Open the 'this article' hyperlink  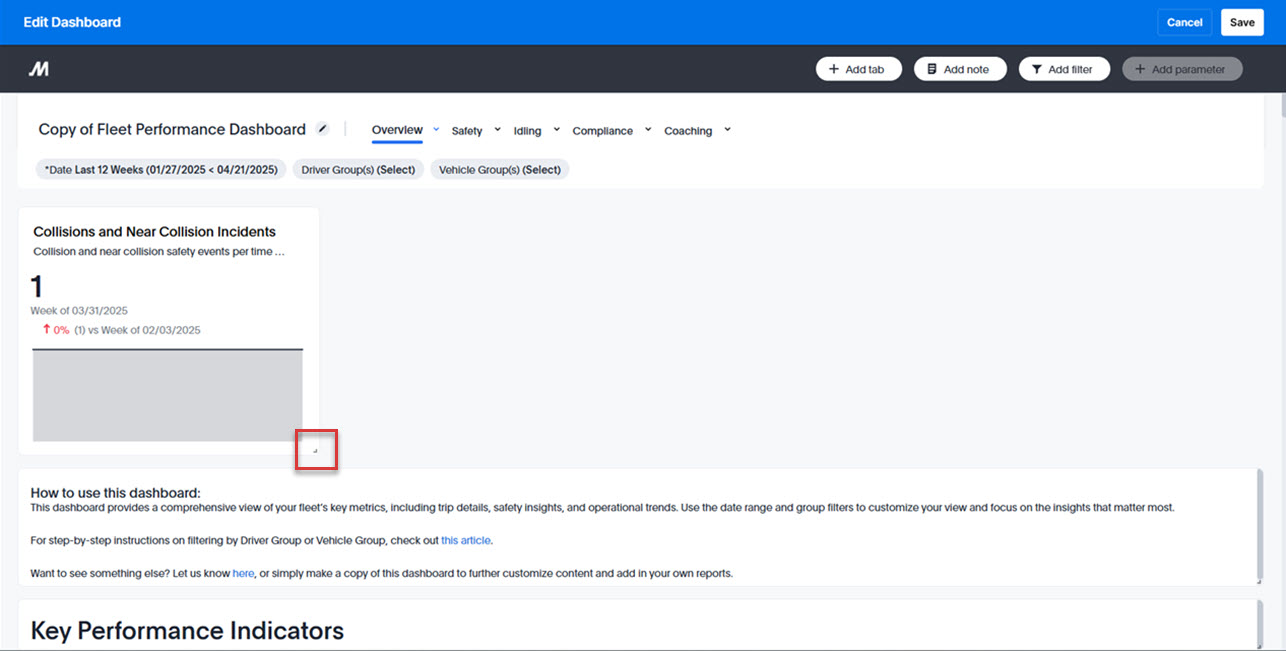(465, 540)
